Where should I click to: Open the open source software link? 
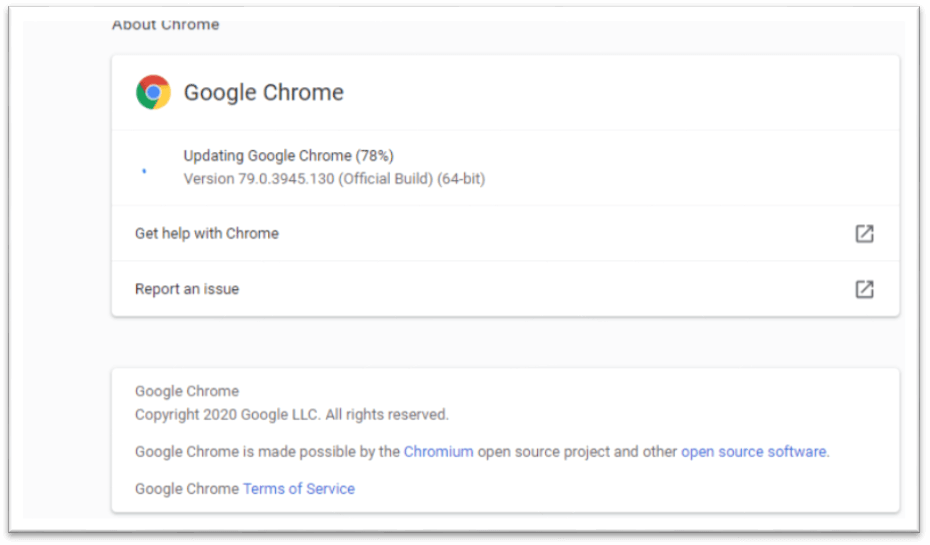pyautogui.click(x=753, y=452)
